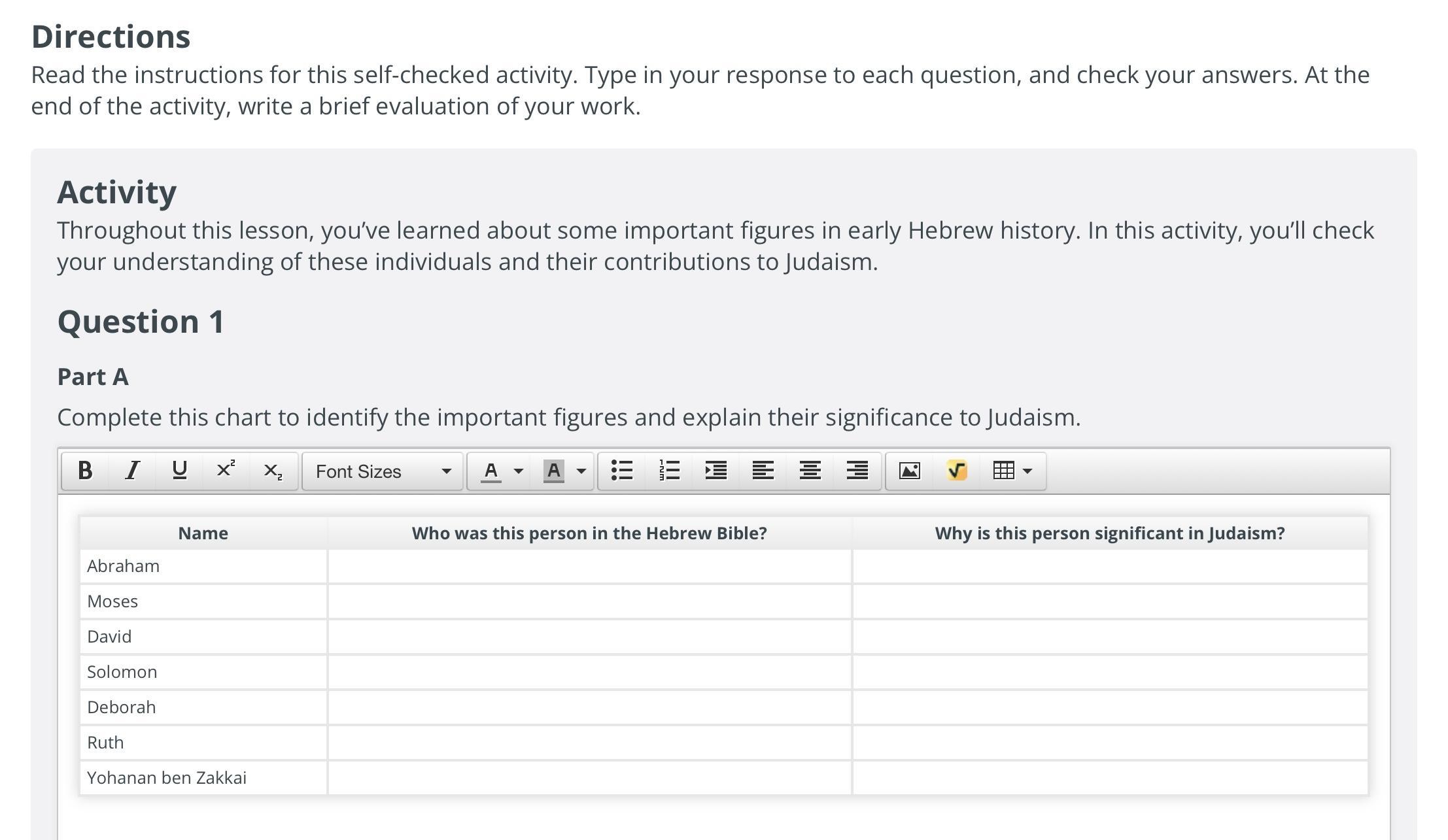This screenshot has width=1448, height=840.
Task: Open the table menu
Action: 1012,471
